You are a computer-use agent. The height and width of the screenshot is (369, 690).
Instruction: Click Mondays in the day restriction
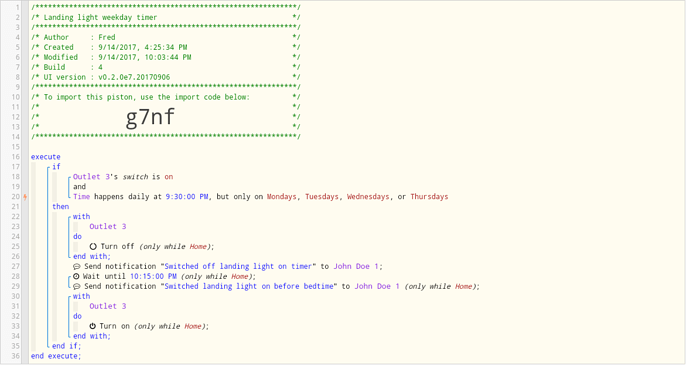click(x=282, y=197)
